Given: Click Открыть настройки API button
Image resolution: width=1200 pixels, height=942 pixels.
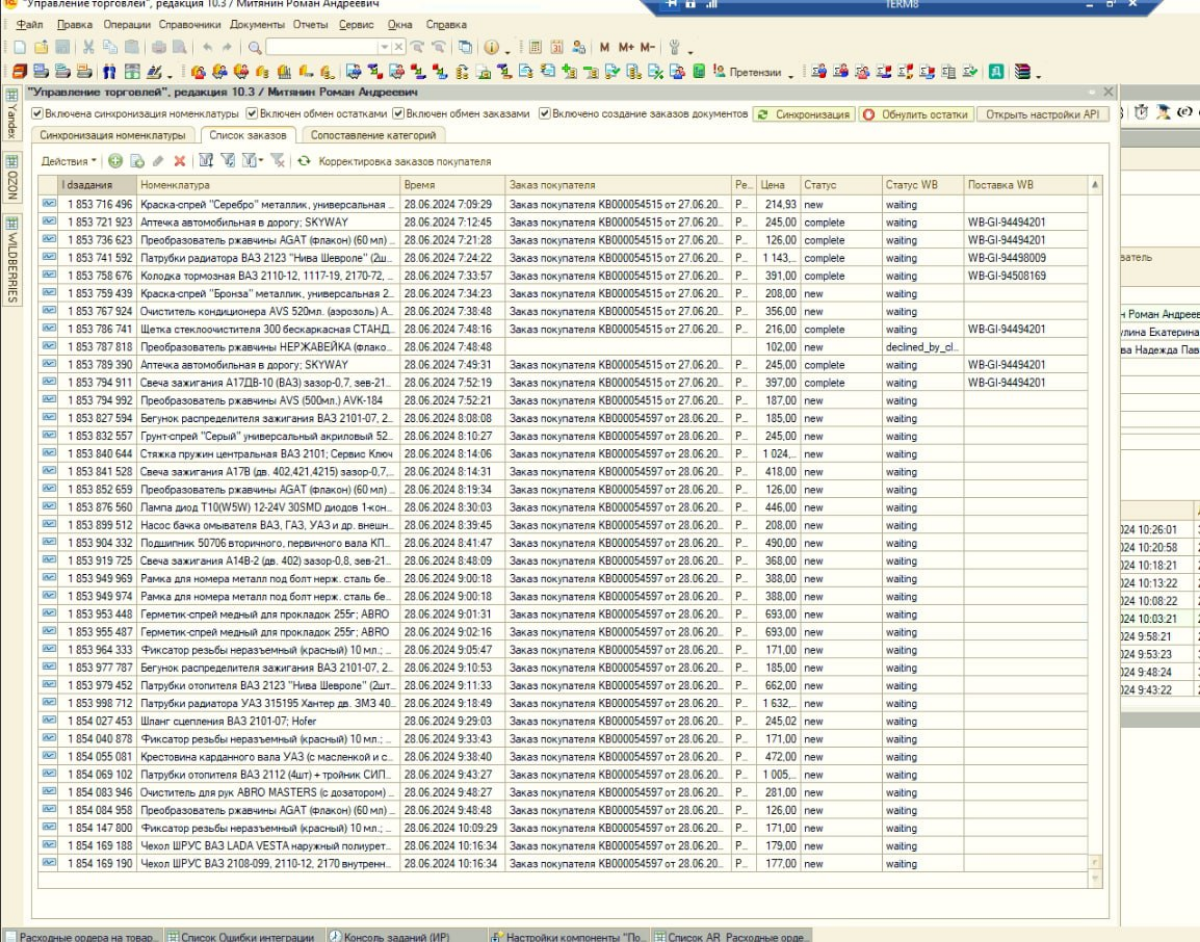Looking at the screenshot, I should (1043, 114).
